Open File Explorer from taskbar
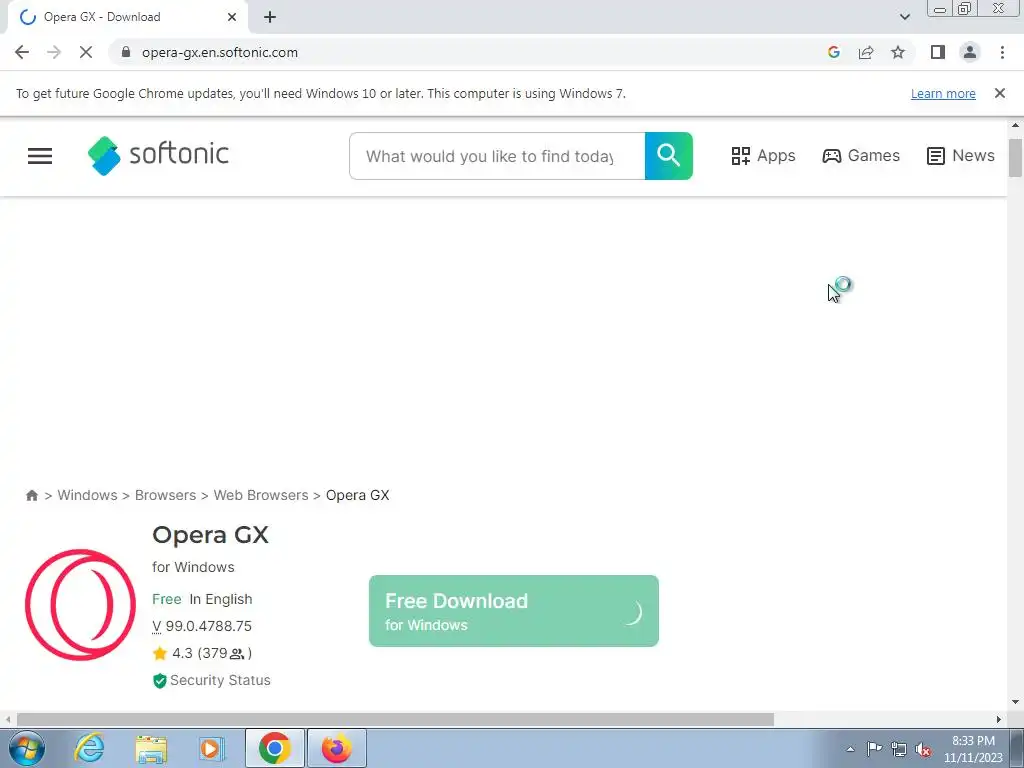Viewport: 1024px width, 768px height. click(151, 748)
